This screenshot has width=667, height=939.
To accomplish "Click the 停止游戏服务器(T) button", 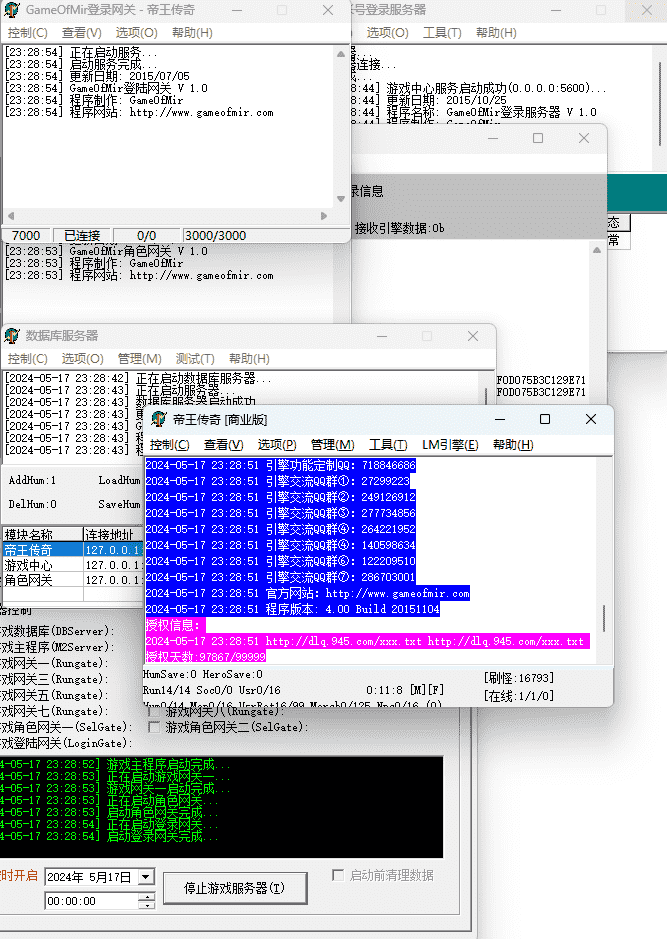I will [x=235, y=888].
